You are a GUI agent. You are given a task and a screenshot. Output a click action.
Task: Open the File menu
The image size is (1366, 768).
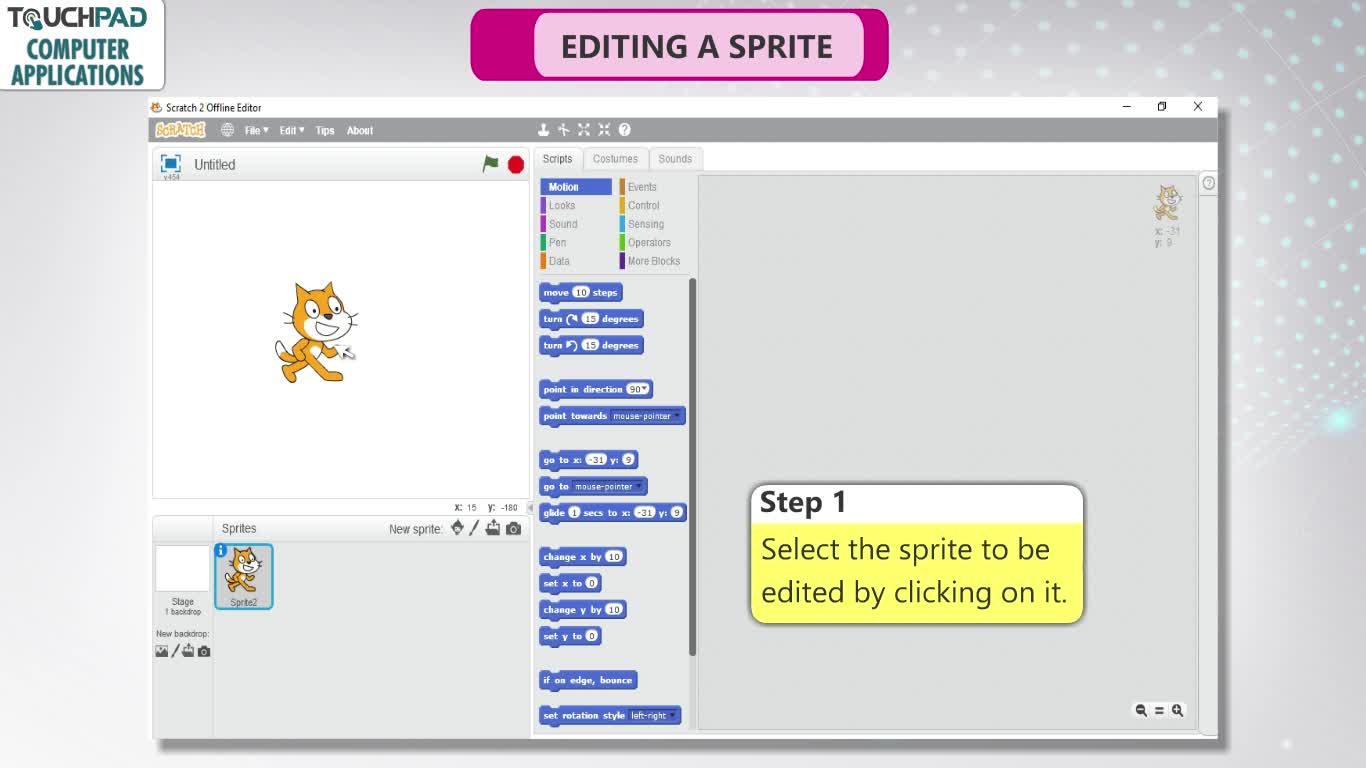[256, 130]
